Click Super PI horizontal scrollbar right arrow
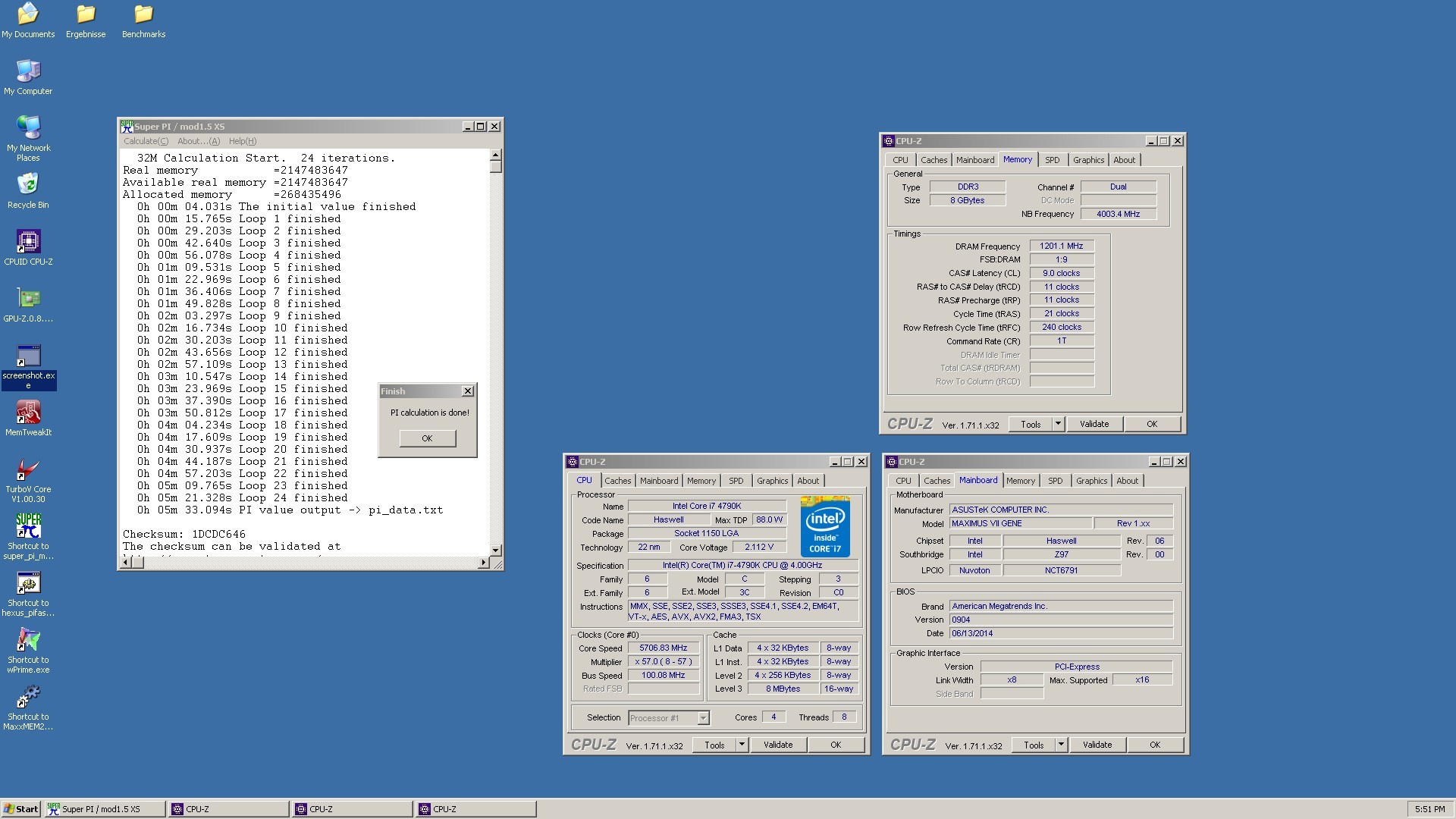Image resolution: width=1456 pixels, height=819 pixels. tap(484, 563)
